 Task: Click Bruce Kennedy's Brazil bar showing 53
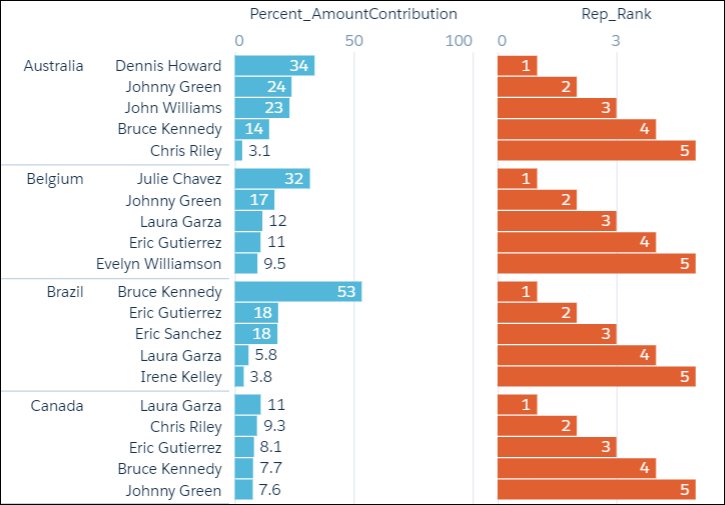click(297, 292)
